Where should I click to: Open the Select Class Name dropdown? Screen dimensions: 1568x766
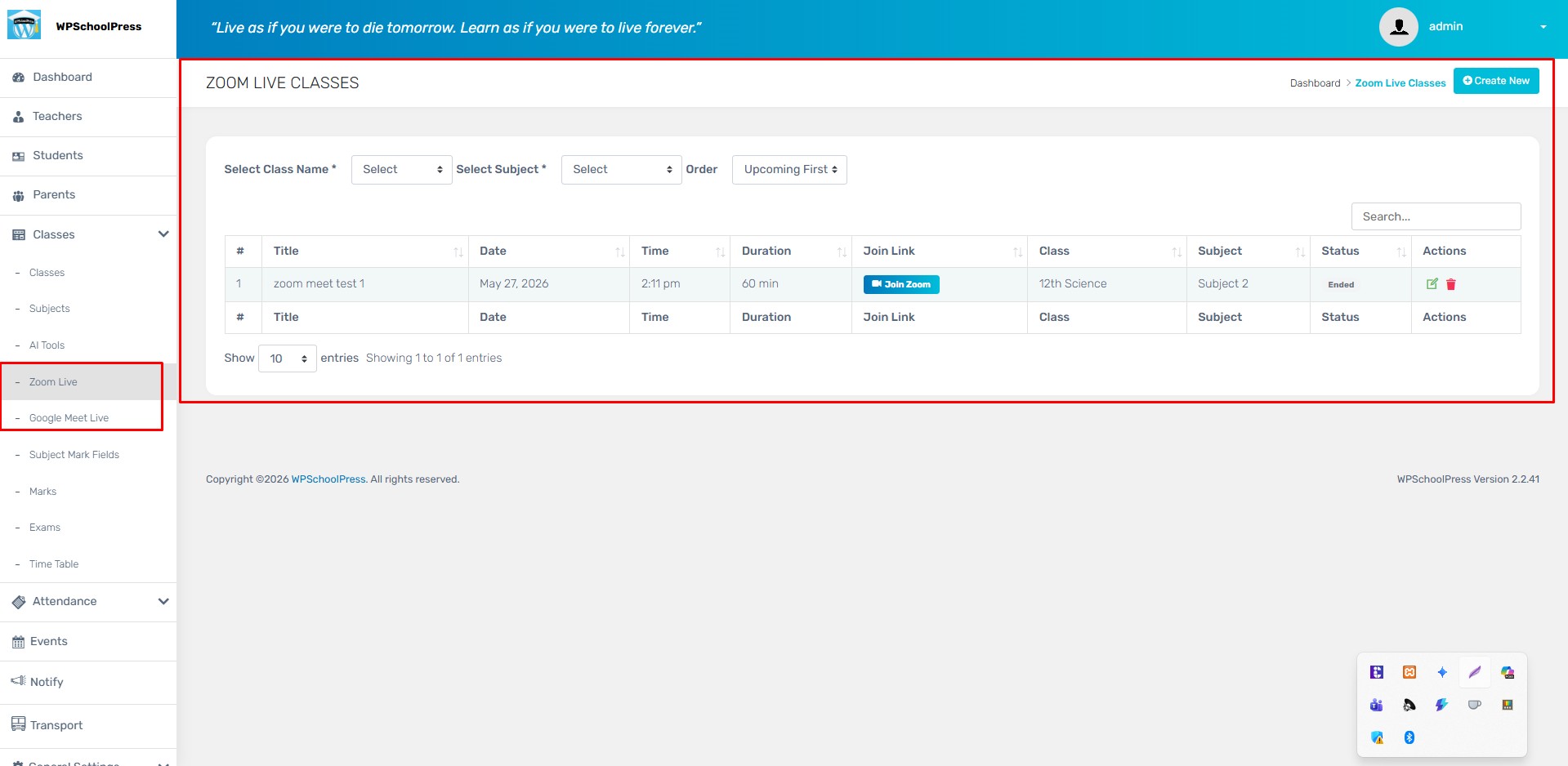point(402,170)
